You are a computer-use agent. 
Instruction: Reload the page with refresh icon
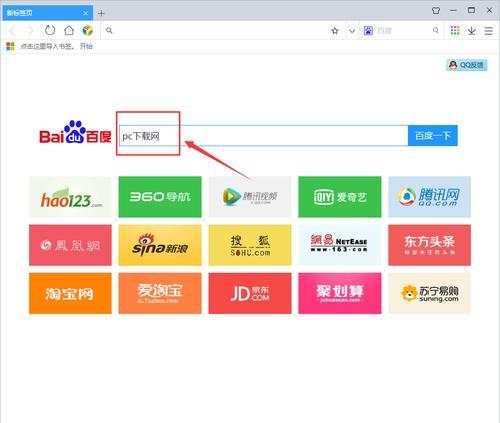coord(50,30)
